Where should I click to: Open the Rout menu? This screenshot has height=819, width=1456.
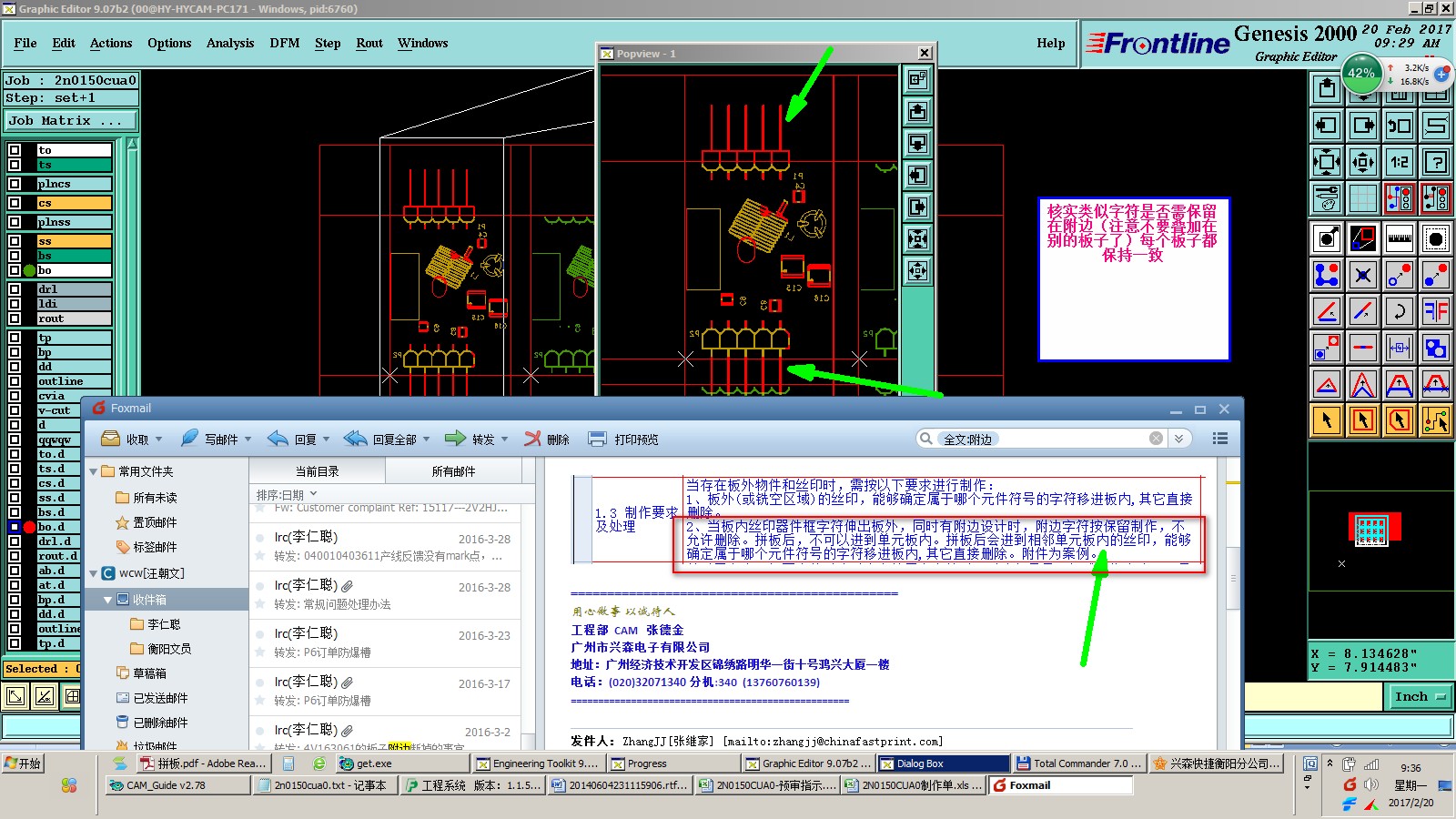tap(369, 43)
